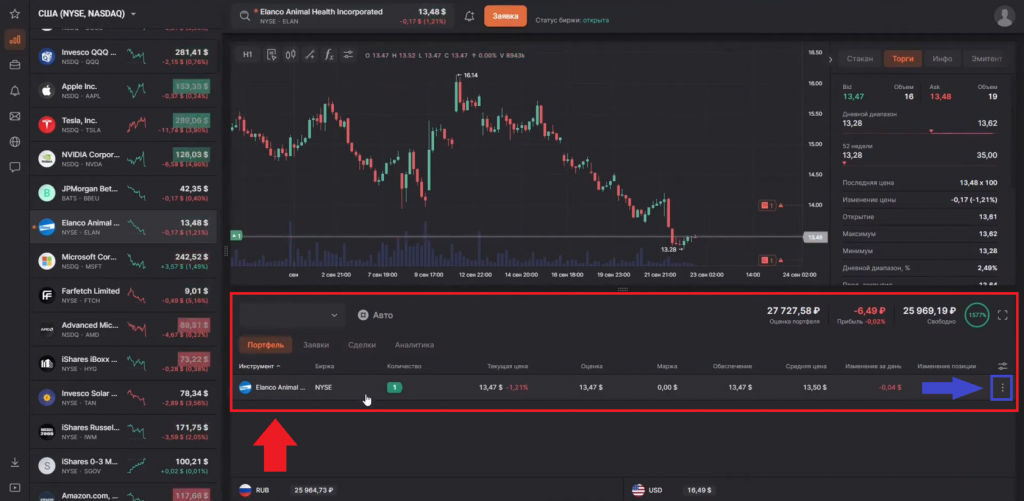1024x501 pixels.
Task: Open the user profile avatar
Action: [1004, 16]
